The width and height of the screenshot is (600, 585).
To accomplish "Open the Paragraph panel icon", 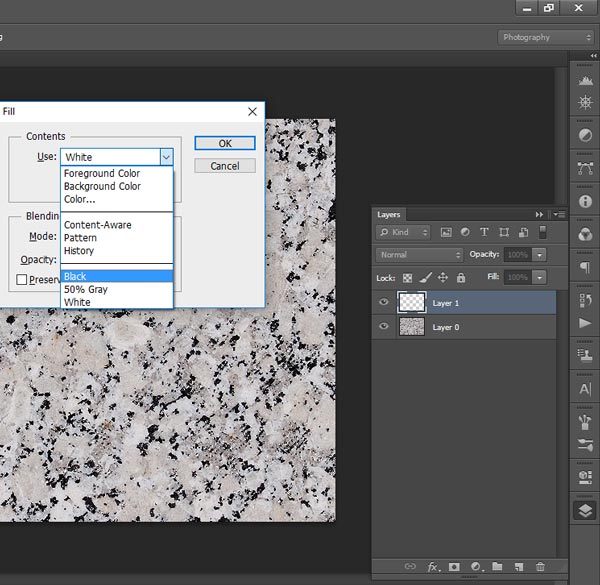I will (584, 268).
